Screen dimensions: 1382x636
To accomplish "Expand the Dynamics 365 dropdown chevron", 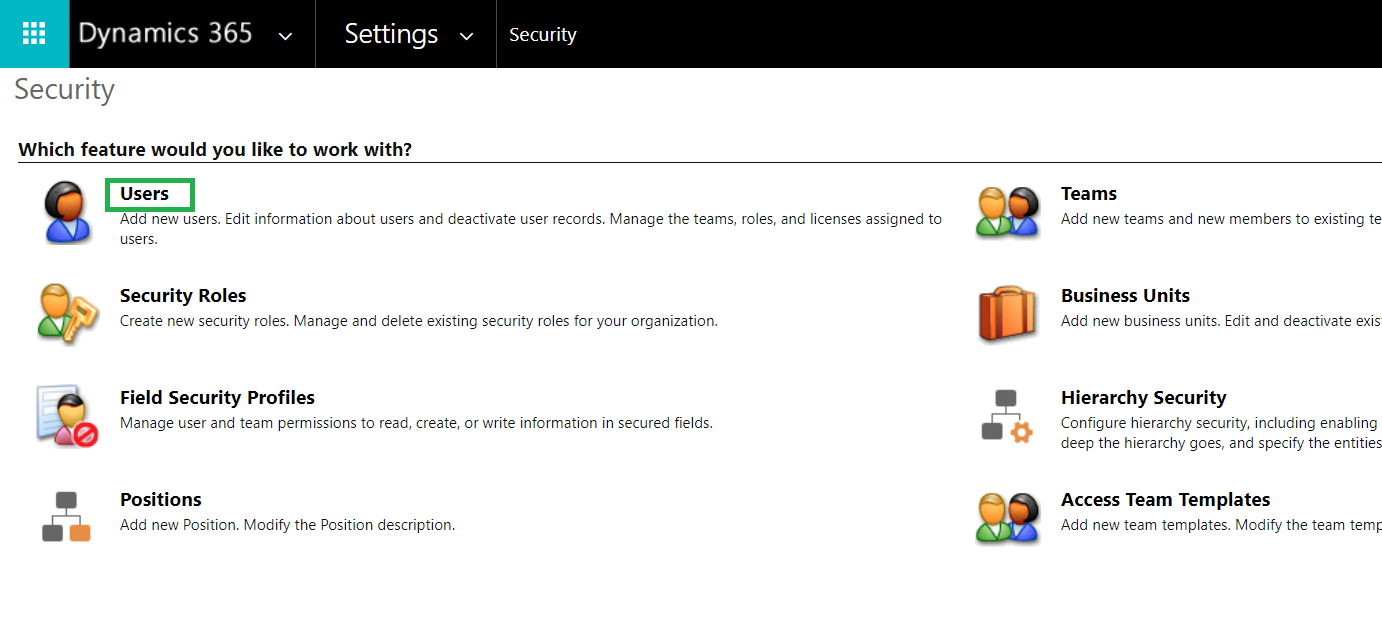I will point(285,36).
